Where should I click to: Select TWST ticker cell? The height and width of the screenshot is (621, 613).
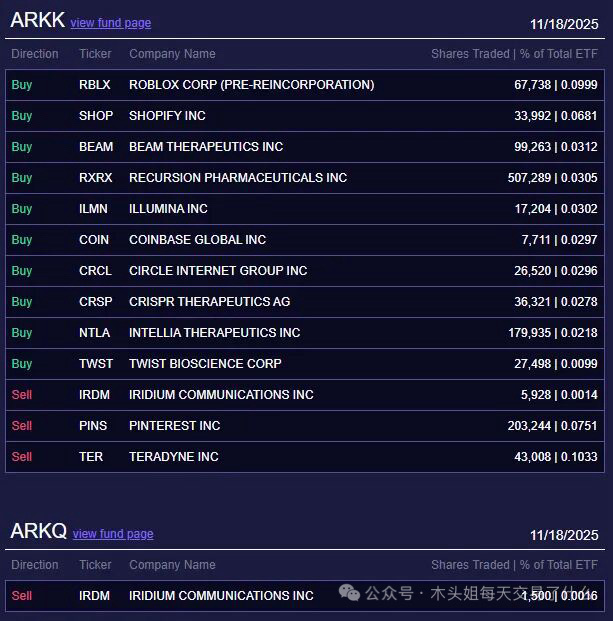tap(96, 364)
